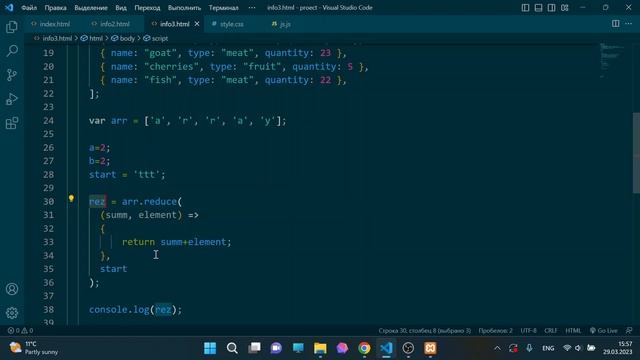Click html breadcrumb item
640x360 pixels.
pos(96,38)
